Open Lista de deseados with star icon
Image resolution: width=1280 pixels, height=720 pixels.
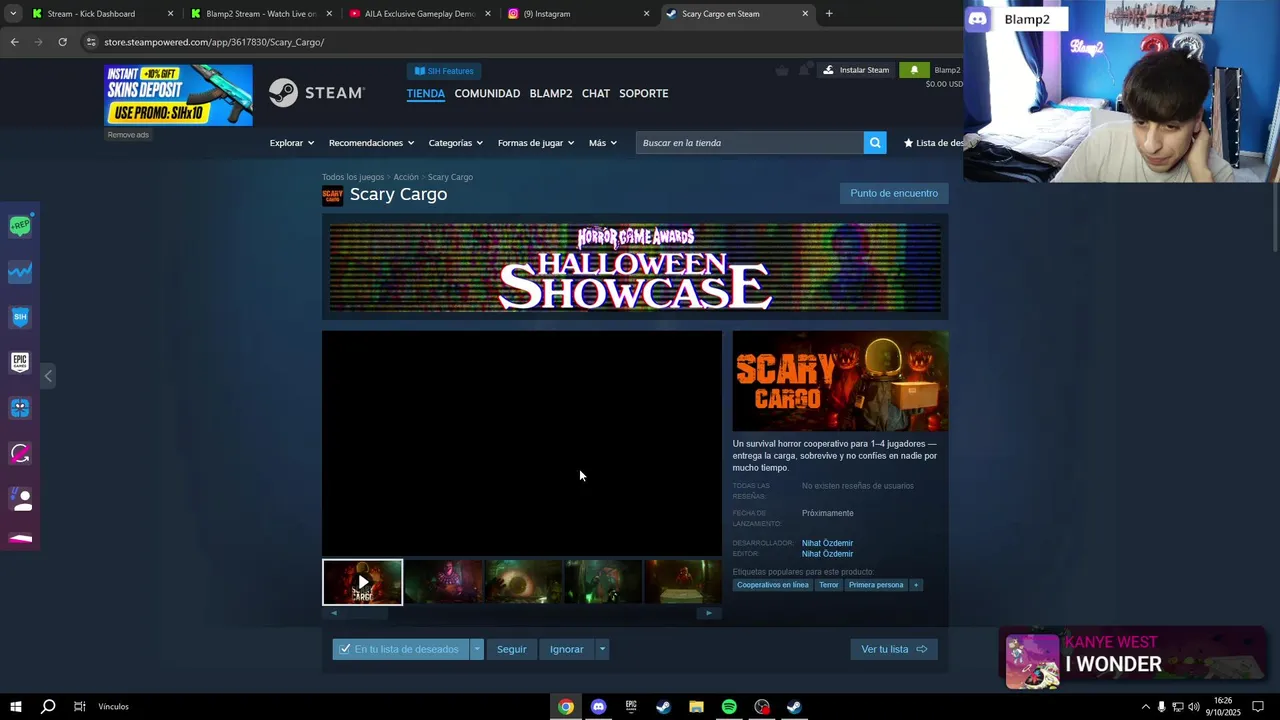click(x=933, y=143)
